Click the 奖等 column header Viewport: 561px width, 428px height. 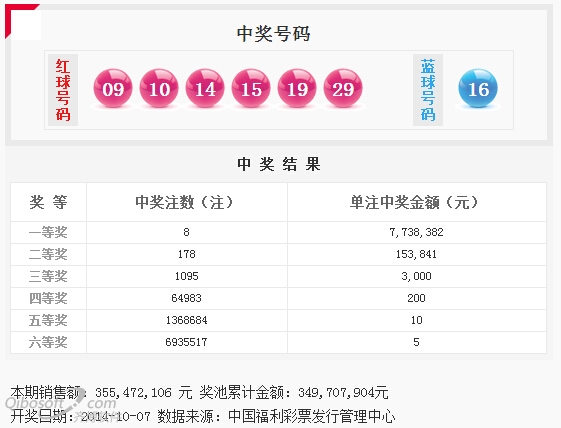point(48,202)
